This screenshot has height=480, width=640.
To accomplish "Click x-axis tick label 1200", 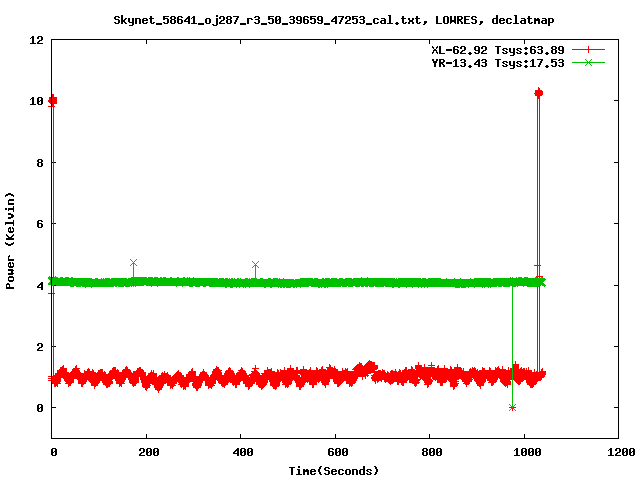I will pyautogui.click(x=621, y=452).
